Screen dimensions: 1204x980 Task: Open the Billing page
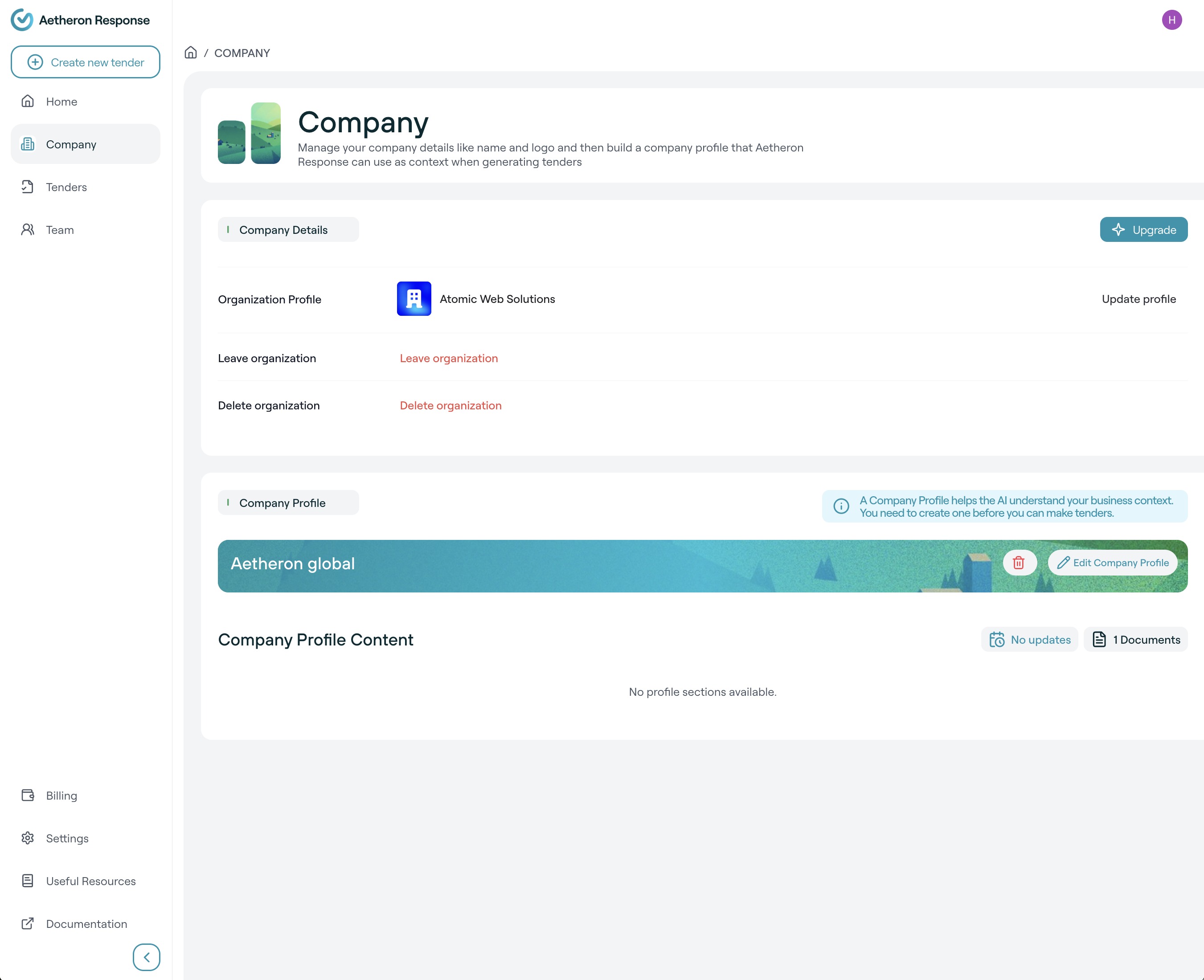pyautogui.click(x=61, y=796)
